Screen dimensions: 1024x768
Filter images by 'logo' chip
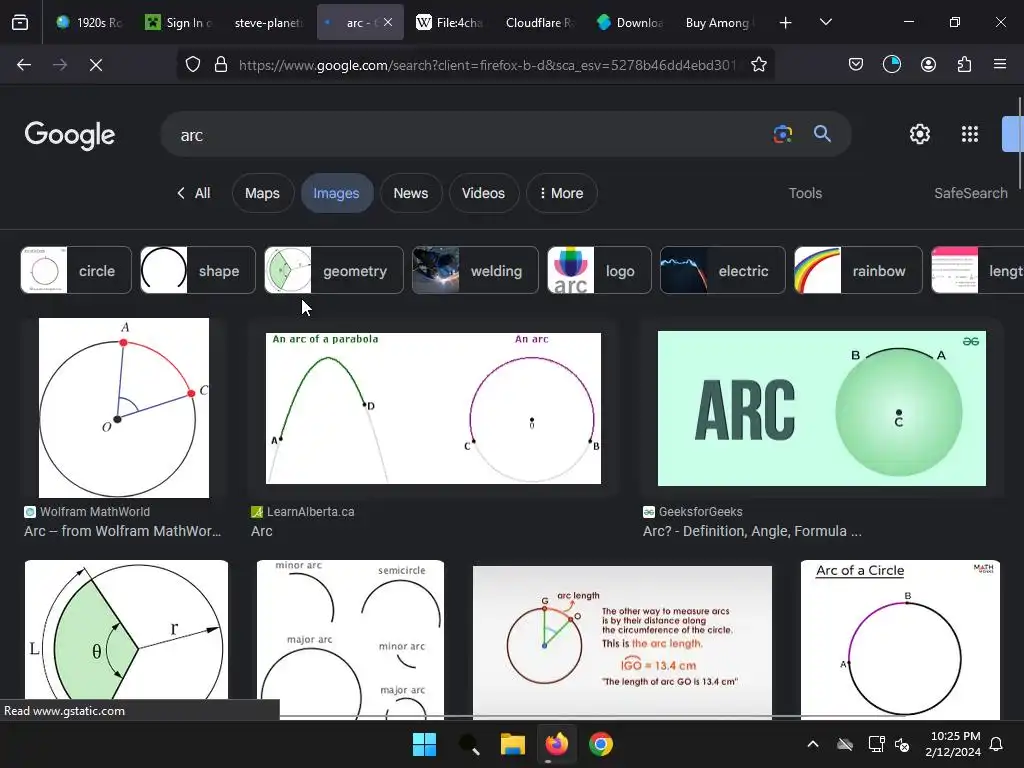pyautogui.click(x=600, y=270)
